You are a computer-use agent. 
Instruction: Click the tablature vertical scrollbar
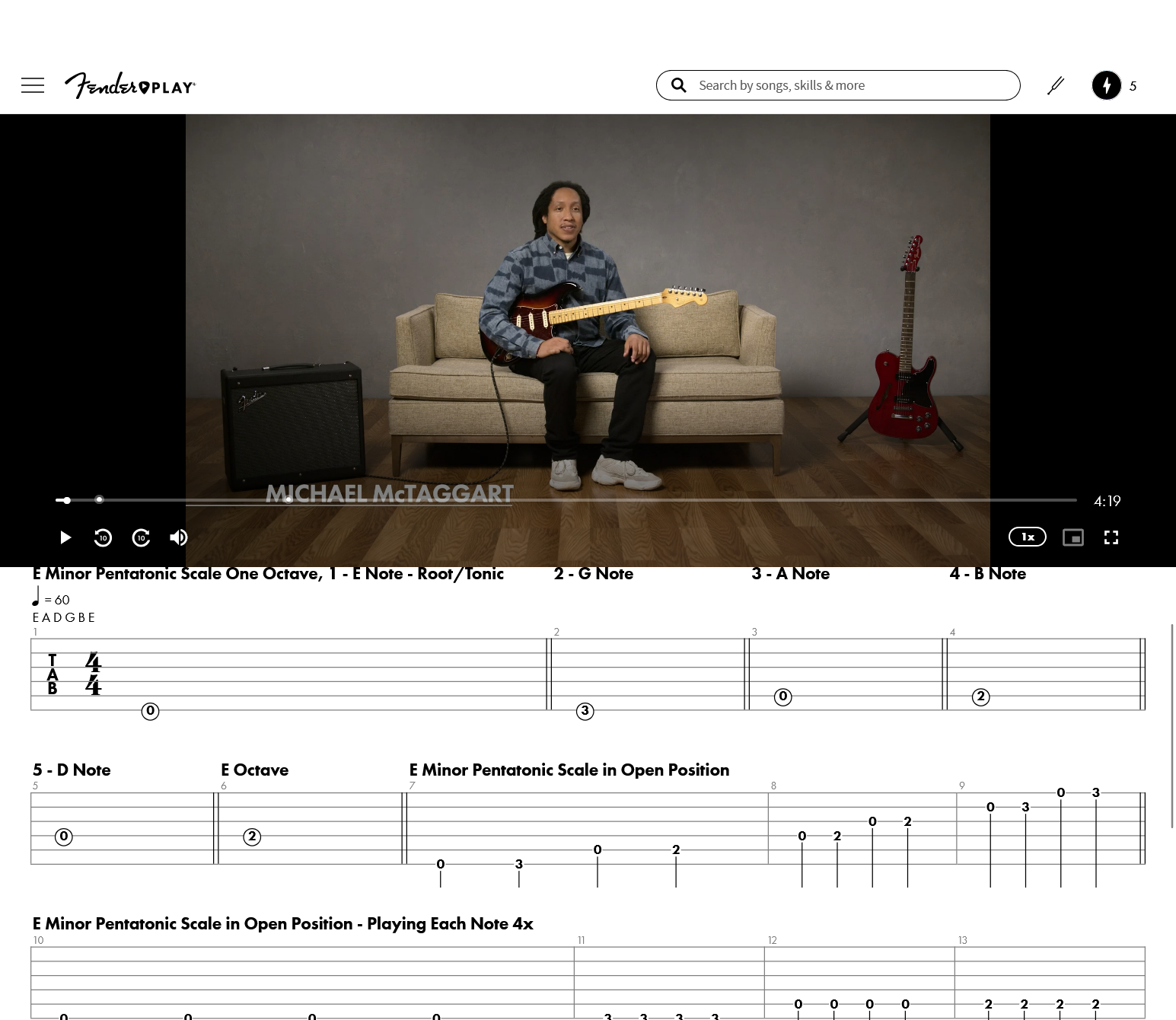click(1173, 725)
